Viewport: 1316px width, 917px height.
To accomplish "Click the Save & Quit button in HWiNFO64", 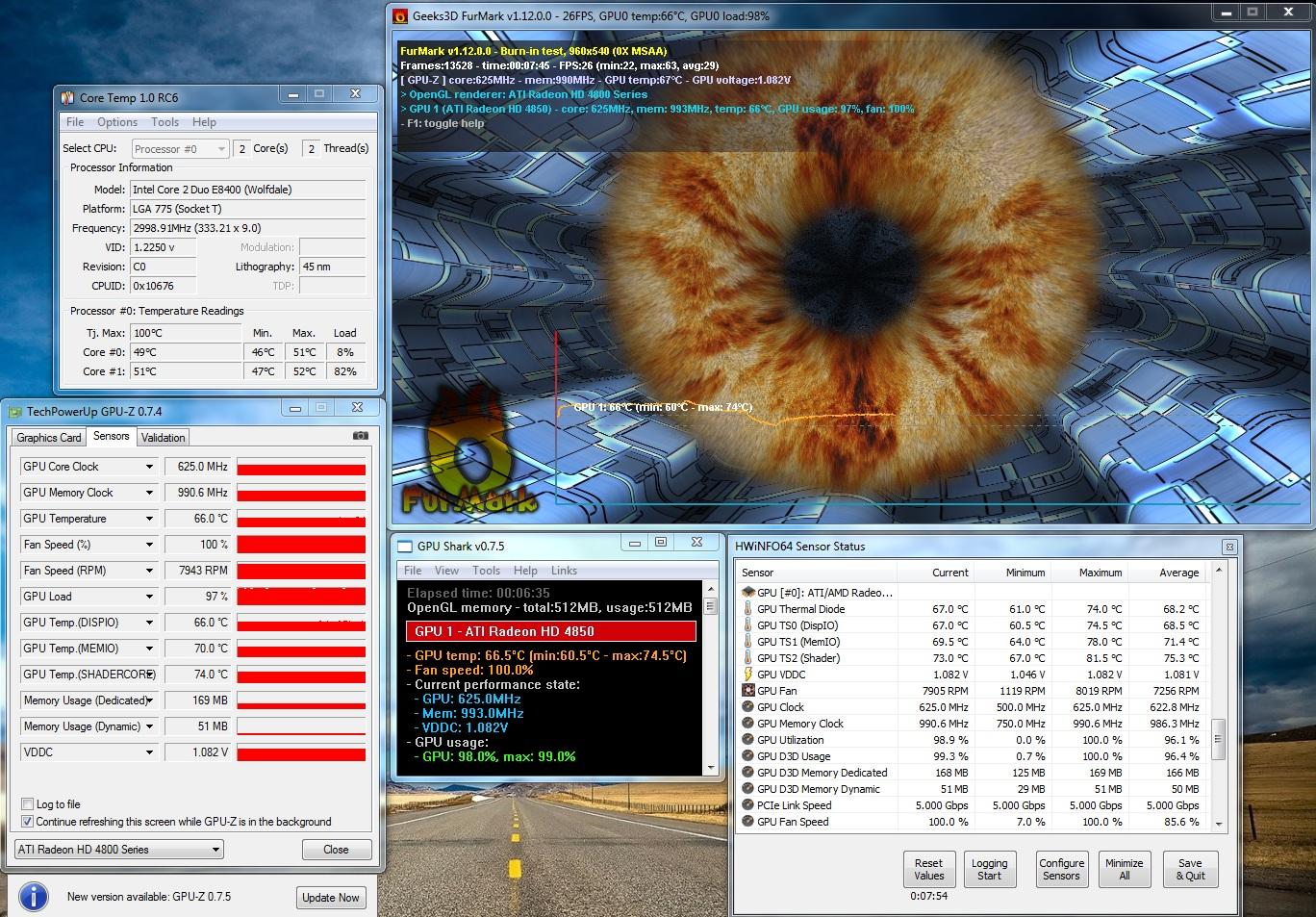I will pyautogui.click(x=1191, y=869).
